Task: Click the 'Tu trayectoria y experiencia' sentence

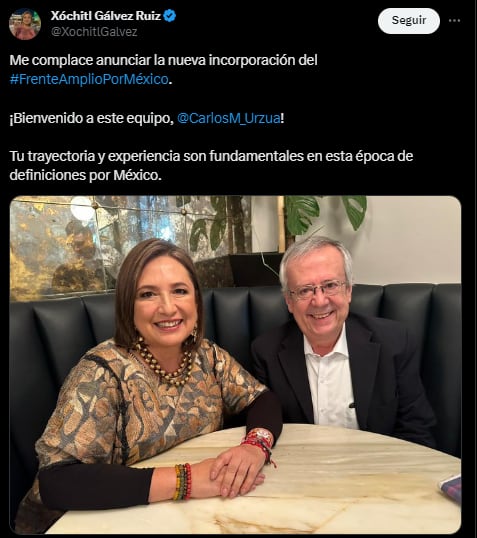Action: click(x=211, y=156)
